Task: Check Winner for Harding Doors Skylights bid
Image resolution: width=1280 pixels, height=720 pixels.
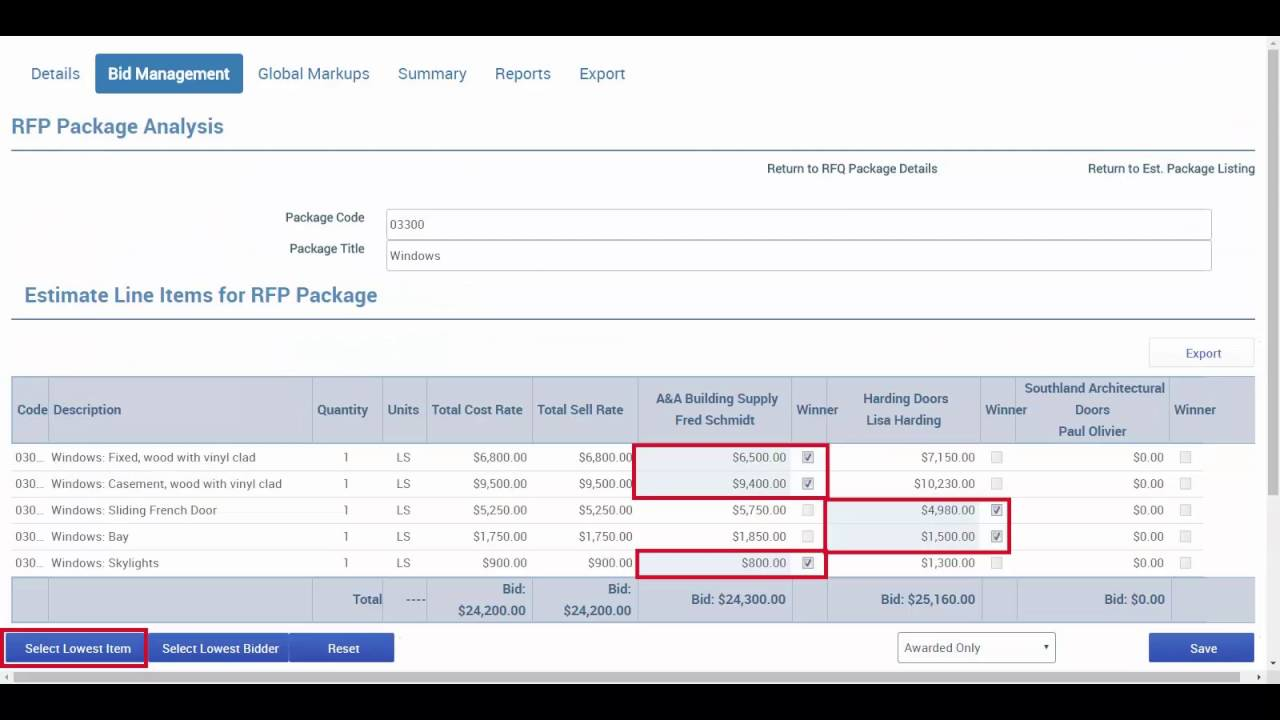Action: pos(996,562)
